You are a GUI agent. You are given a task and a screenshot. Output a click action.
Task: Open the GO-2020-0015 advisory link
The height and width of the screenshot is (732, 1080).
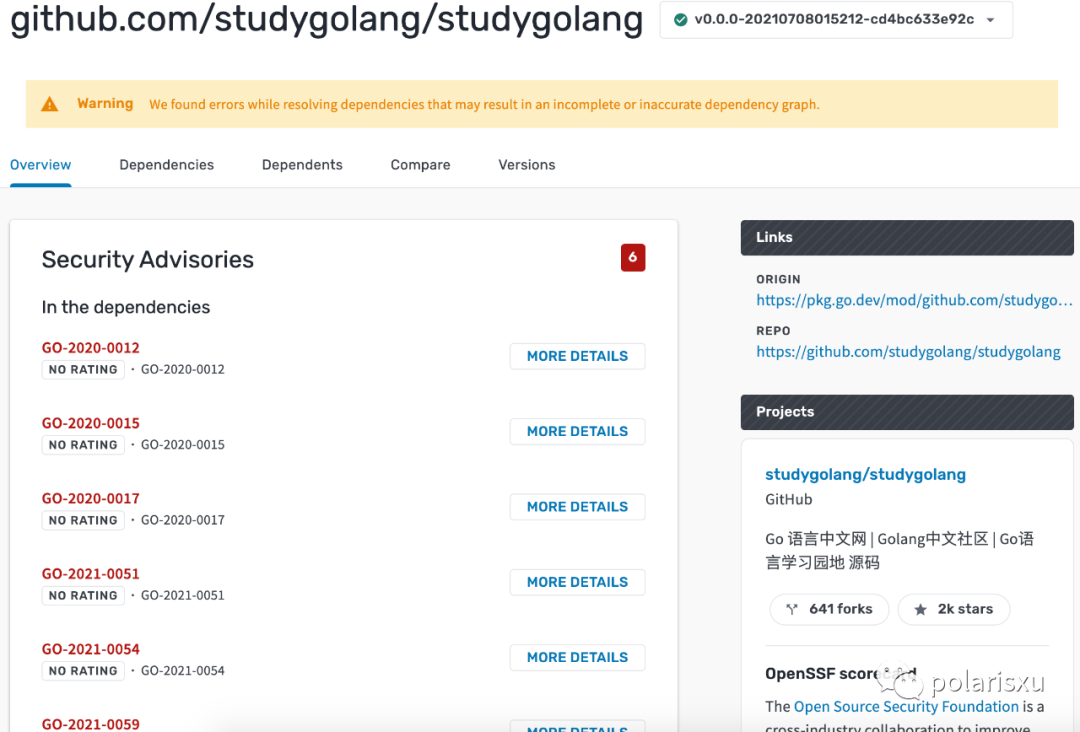click(90, 423)
